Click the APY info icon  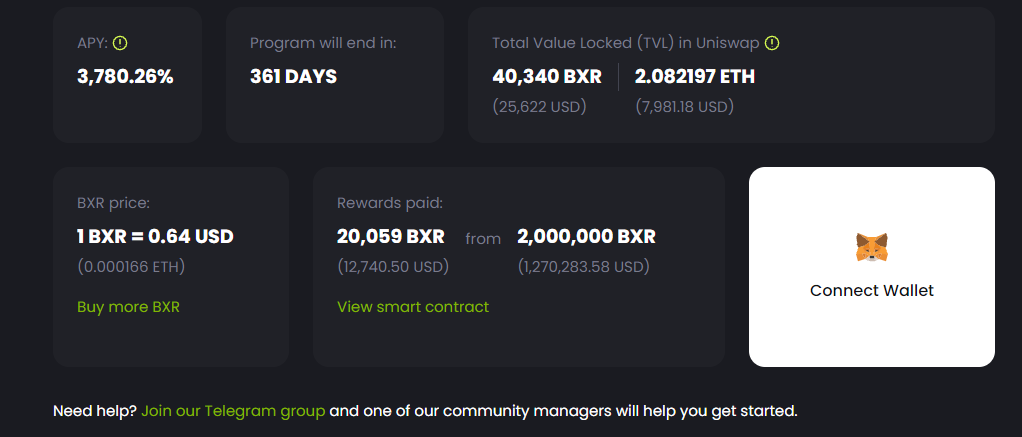tap(120, 43)
